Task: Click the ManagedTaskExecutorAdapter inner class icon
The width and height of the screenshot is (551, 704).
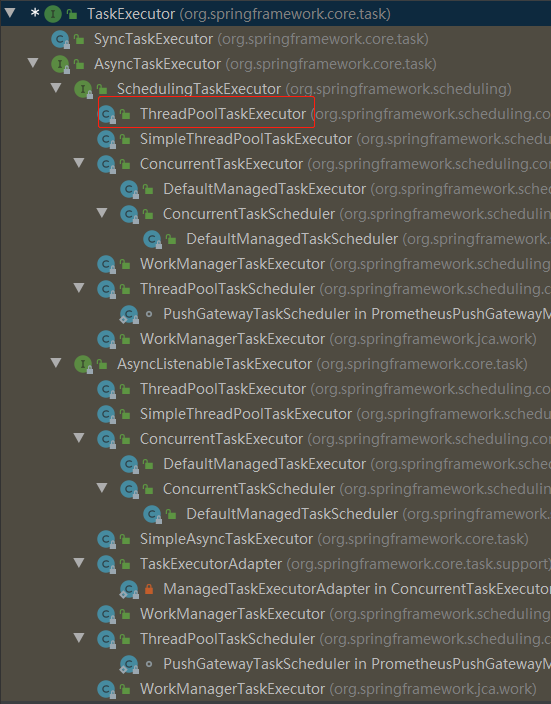Action: point(129,589)
